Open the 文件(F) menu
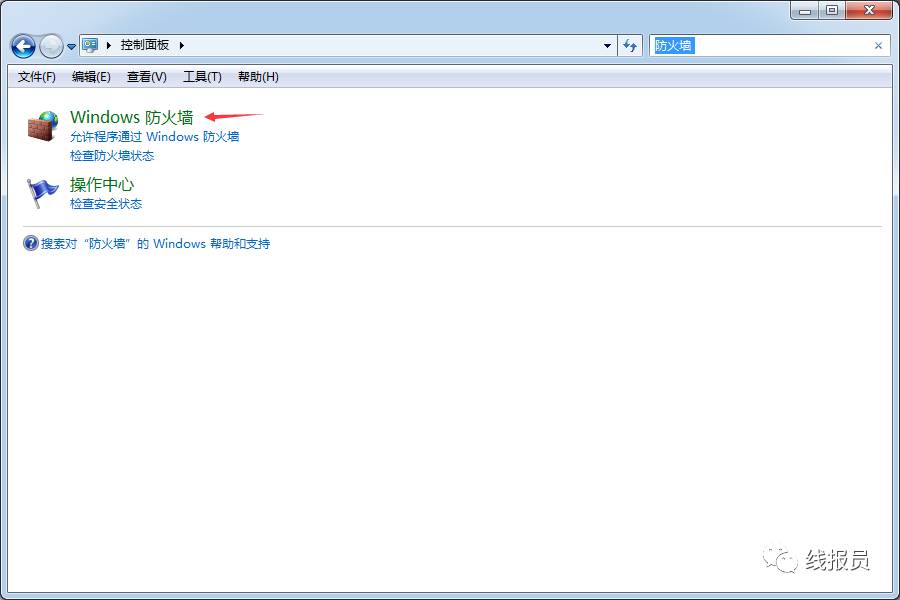Viewport: 900px width, 600px height. tap(36, 77)
